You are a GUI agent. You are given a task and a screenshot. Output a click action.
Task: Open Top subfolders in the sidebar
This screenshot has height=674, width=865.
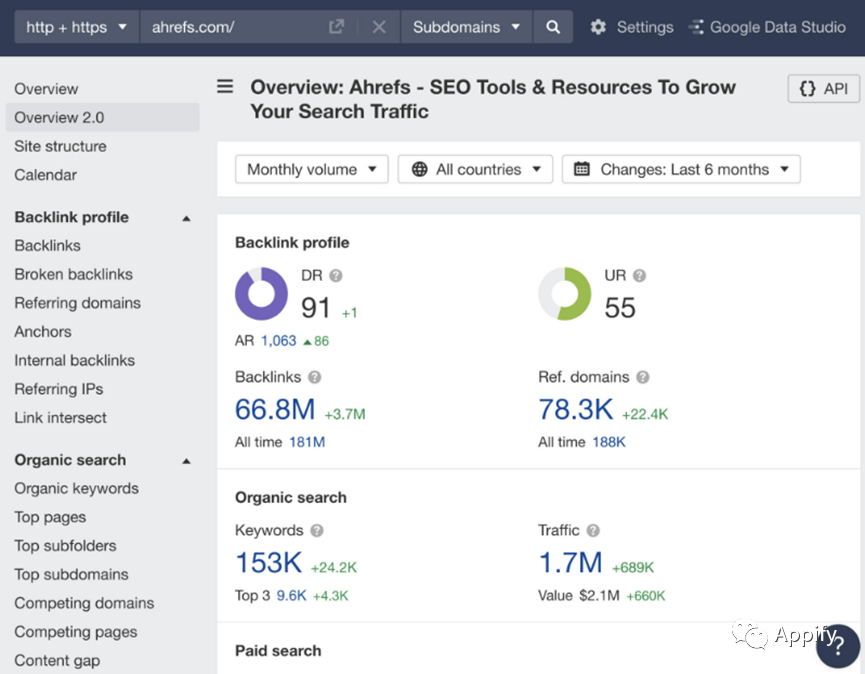pyautogui.click(x=65, y=545)
